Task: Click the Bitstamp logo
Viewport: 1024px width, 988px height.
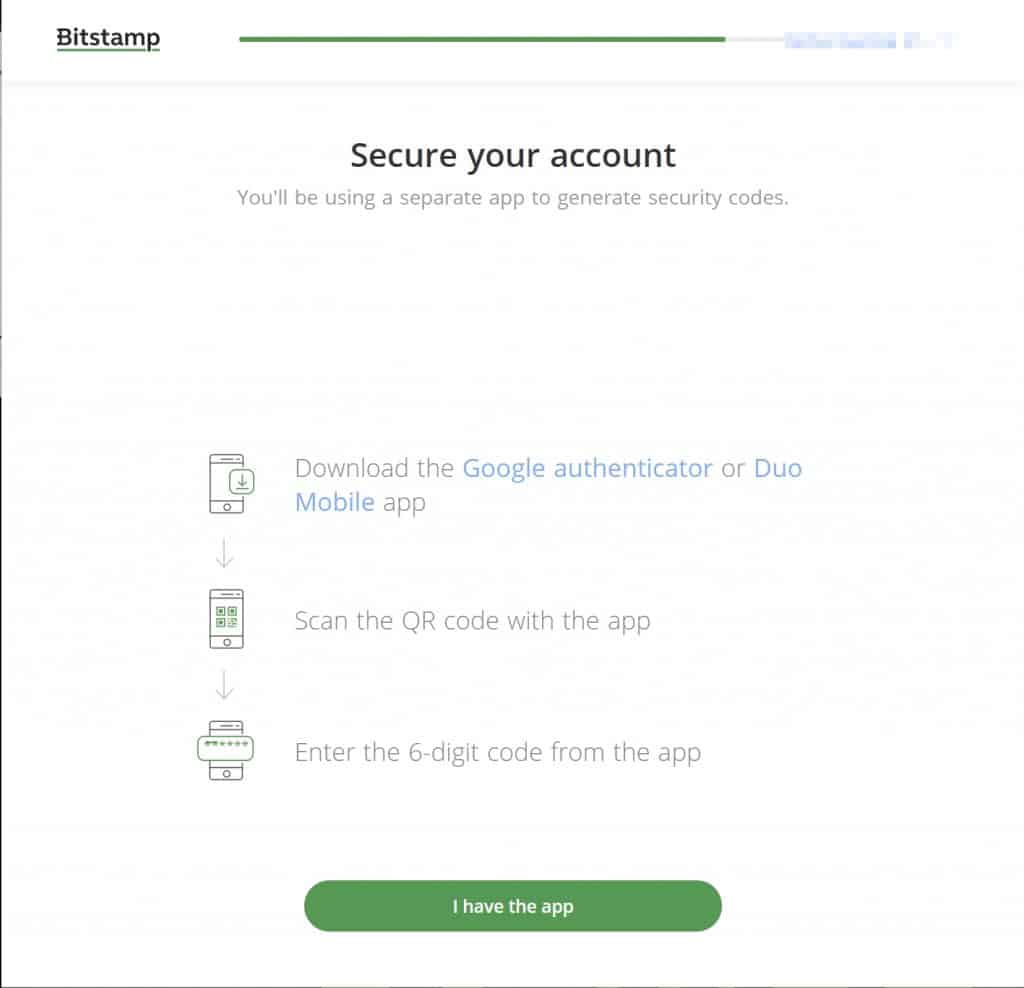Action: coord(107,37)
